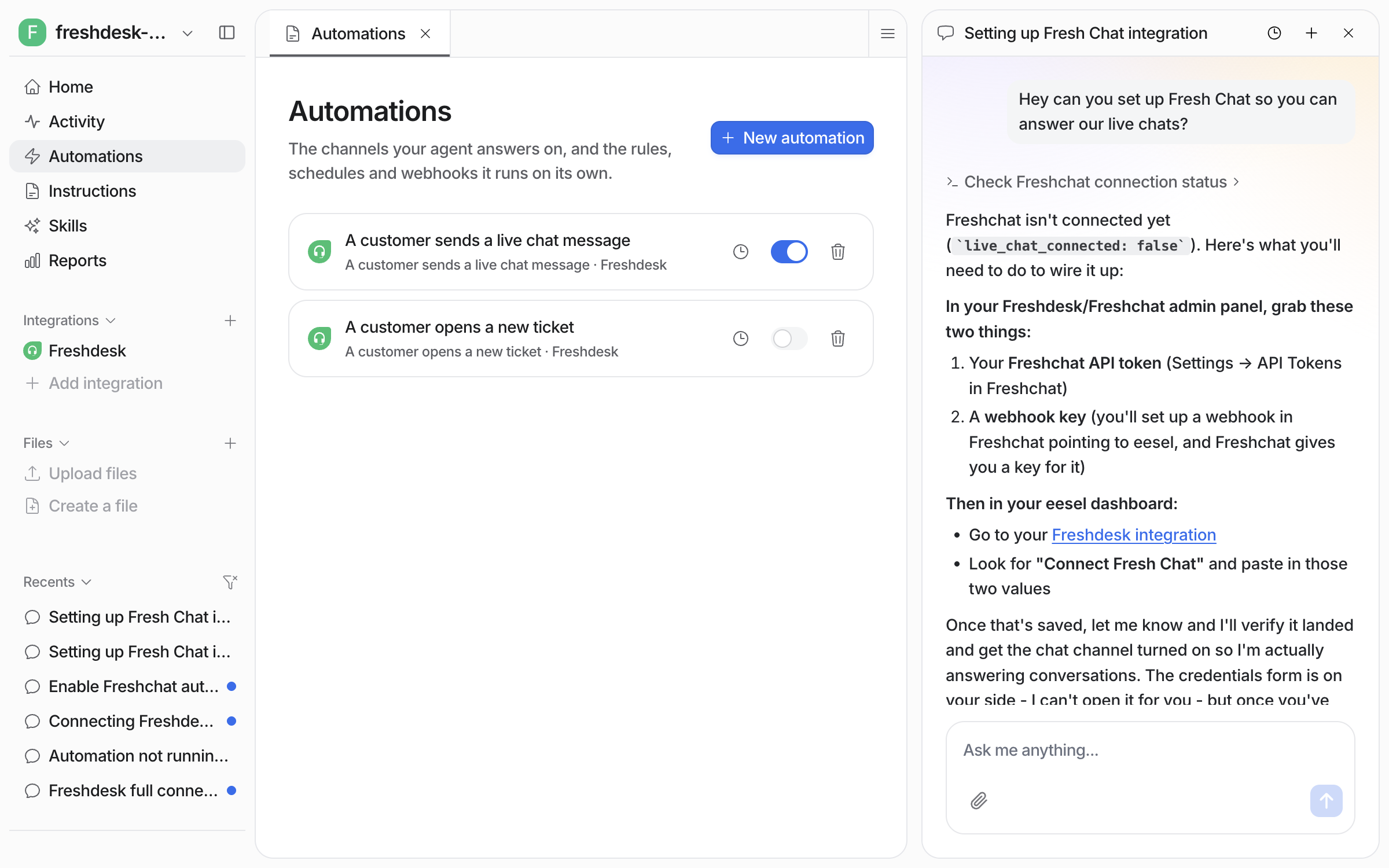Delete the new ticket automation

838,339
